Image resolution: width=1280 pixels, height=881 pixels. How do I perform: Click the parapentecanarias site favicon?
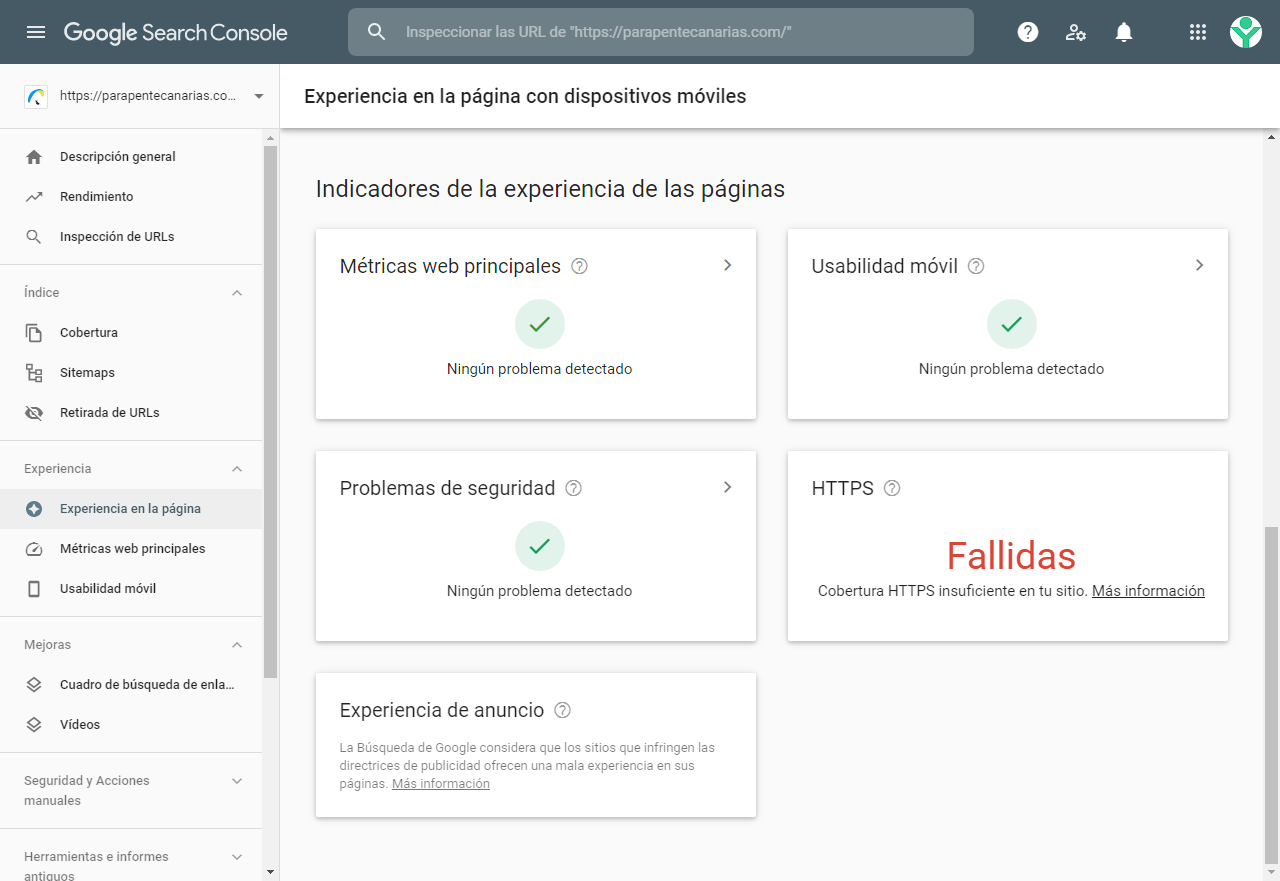click(x=36, y=96)
